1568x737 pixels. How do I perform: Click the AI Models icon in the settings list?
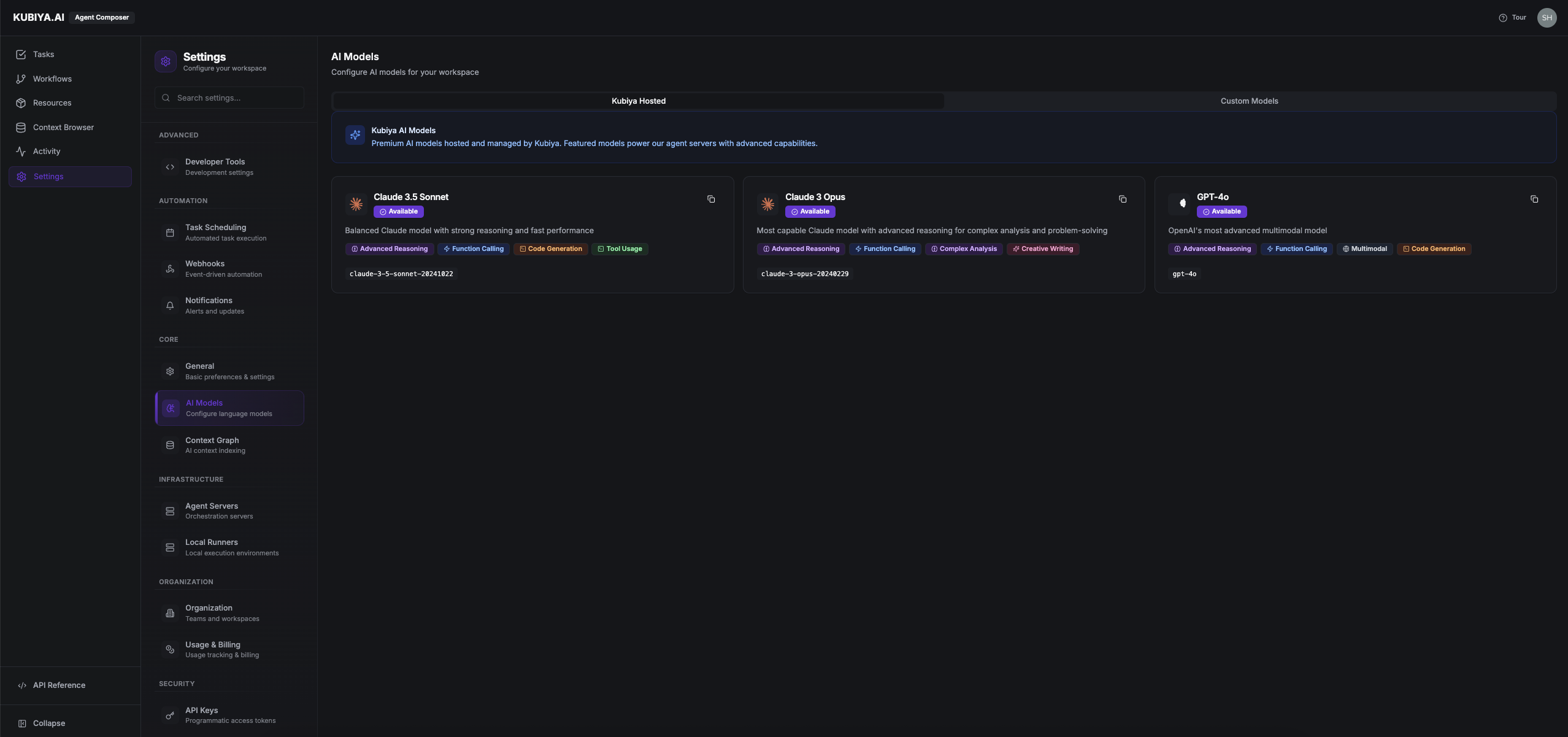171,408
